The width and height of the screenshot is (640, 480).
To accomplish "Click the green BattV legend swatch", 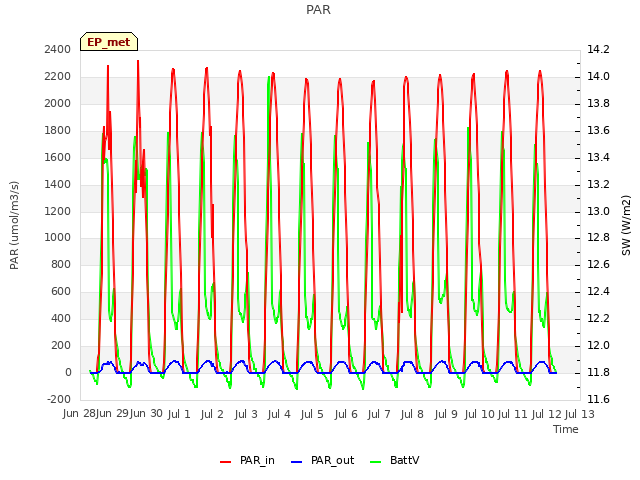I will pyautogui.click(x=376, y=462).
